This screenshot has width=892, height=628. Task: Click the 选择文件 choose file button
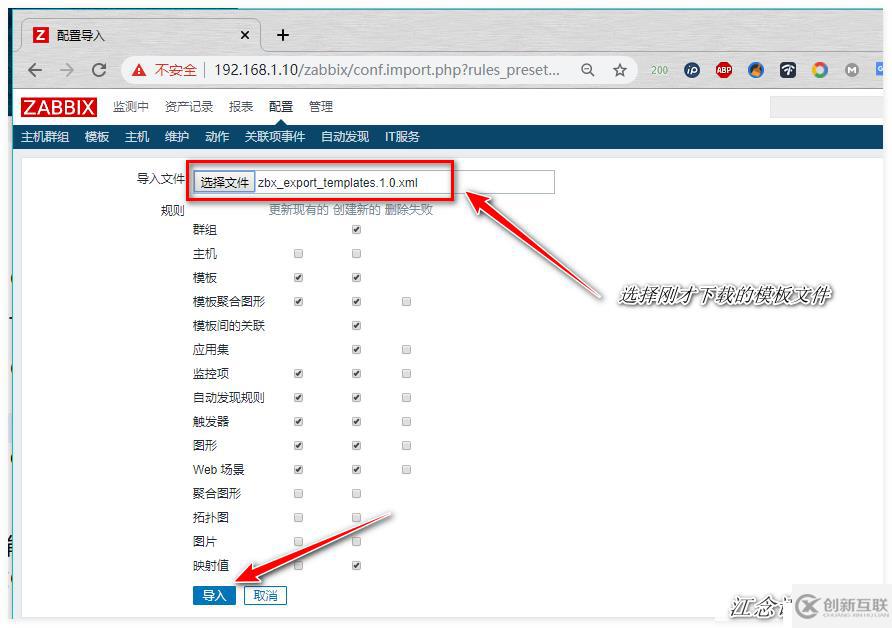click(224, 182)
